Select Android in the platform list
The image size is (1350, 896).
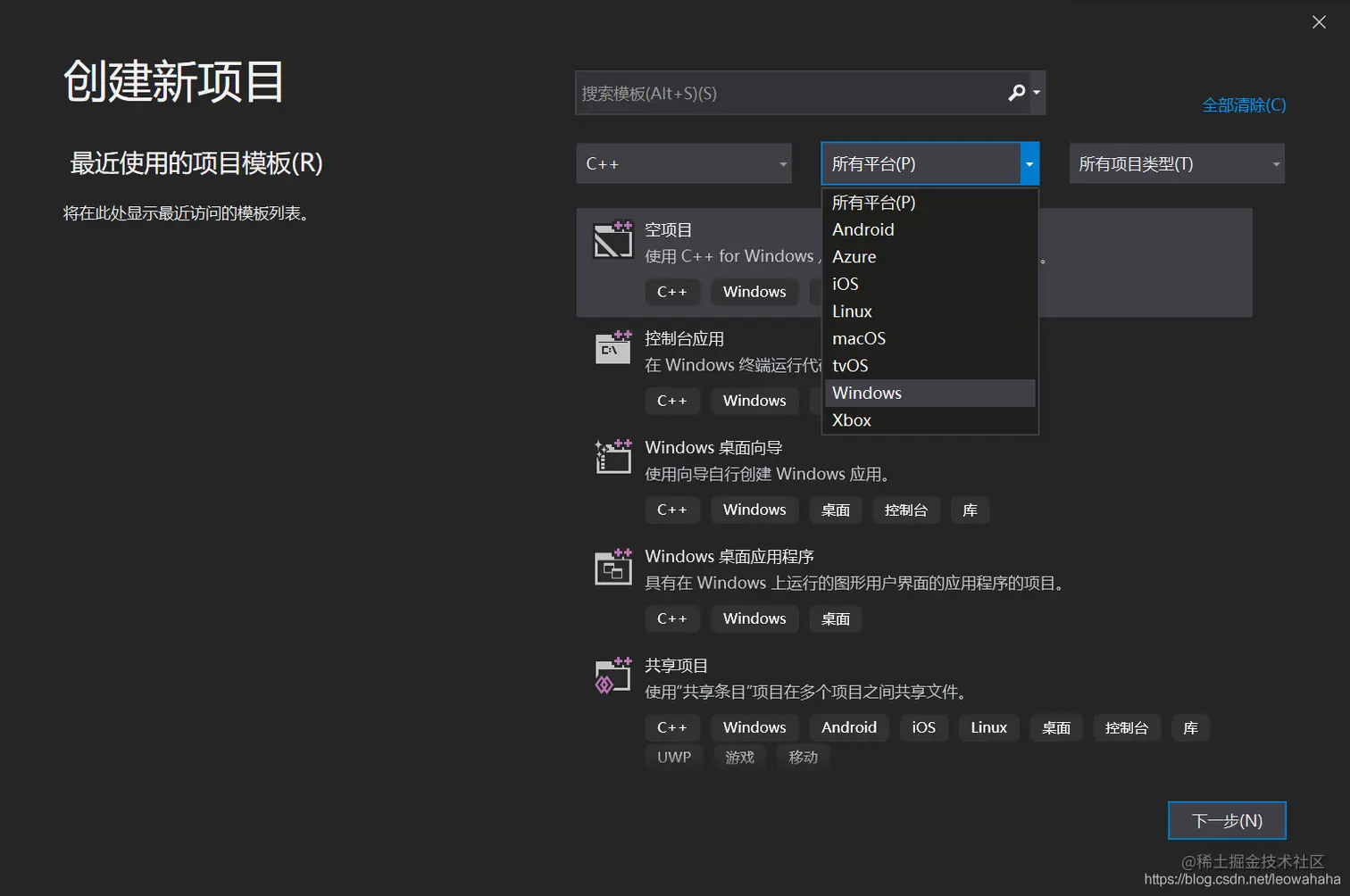point(862,229)
